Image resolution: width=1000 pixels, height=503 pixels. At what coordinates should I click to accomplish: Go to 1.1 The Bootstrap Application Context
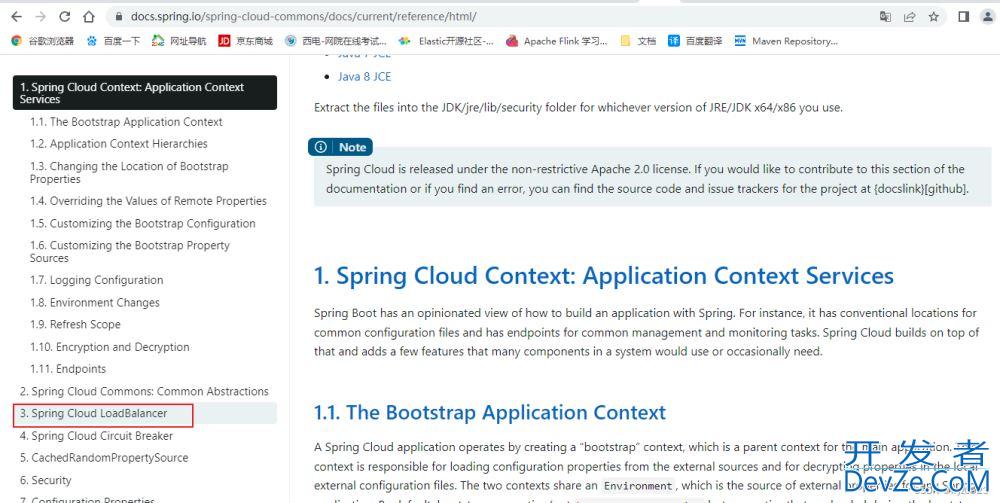pos(126,122)
